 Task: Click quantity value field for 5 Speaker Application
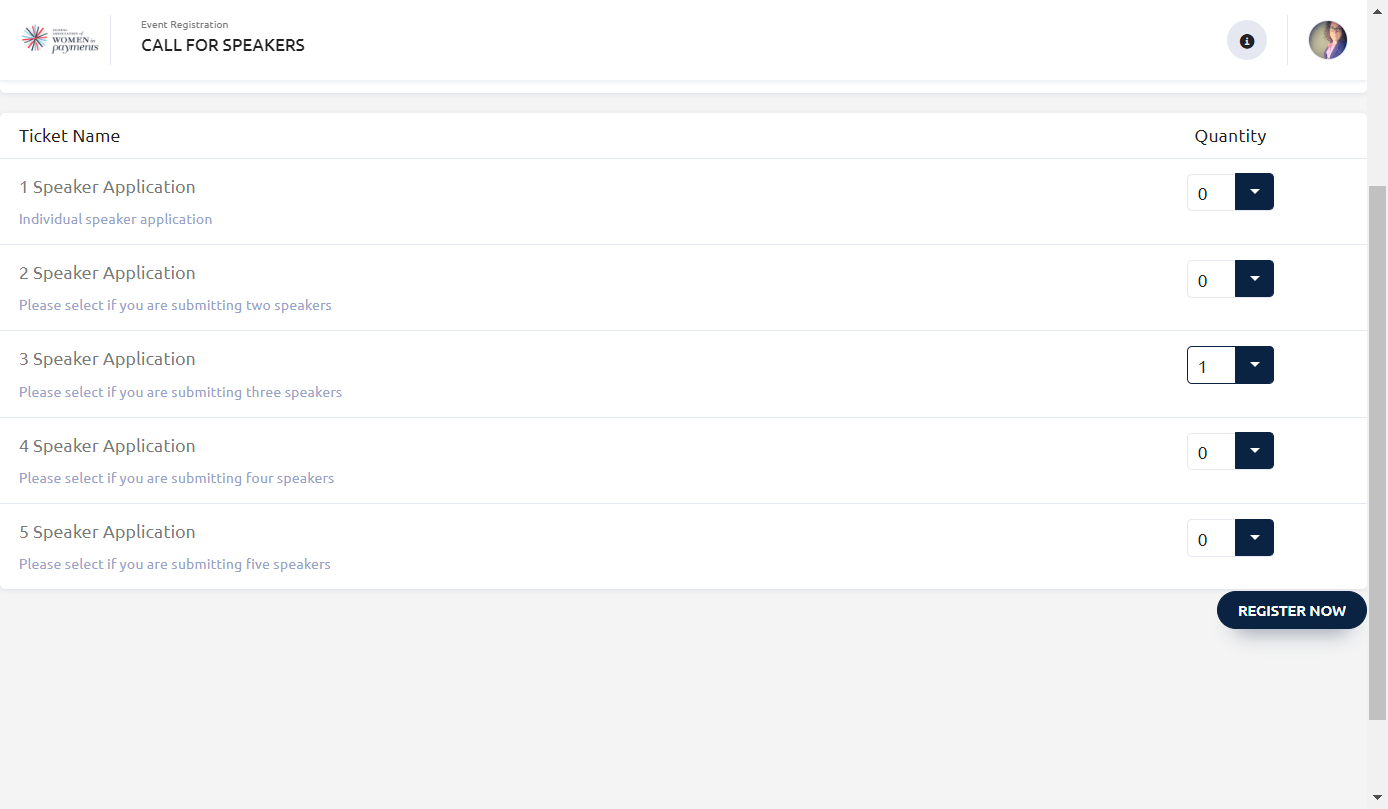pyautogui.click(x=1211, y=539)
